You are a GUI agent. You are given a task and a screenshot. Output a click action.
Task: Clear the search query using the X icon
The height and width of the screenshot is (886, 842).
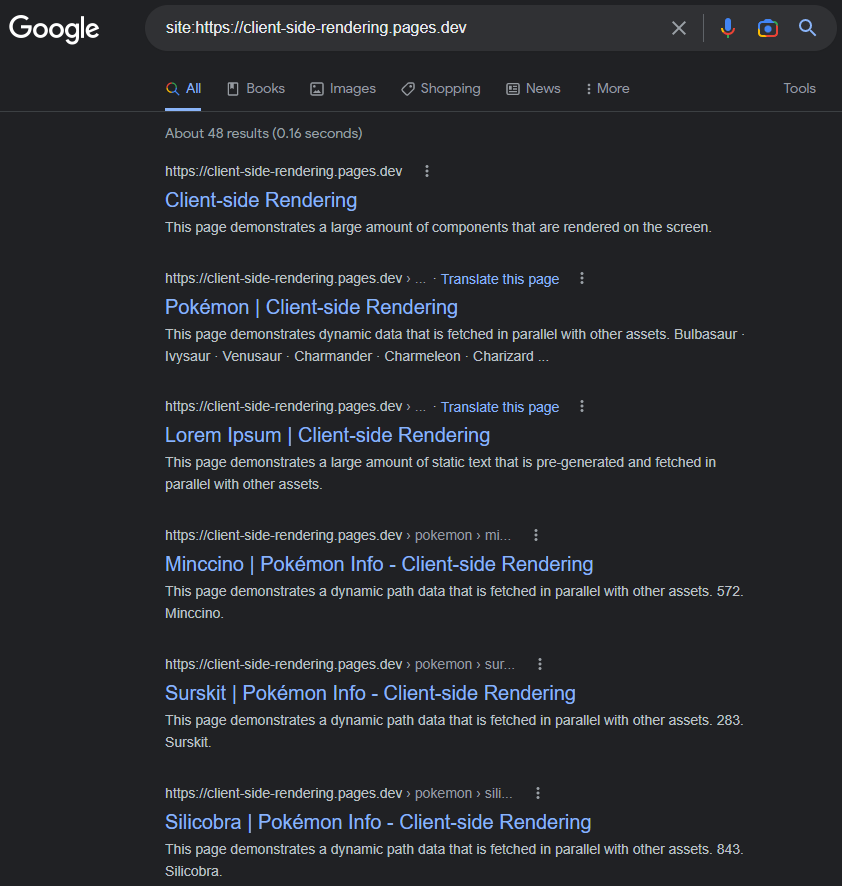click(679, 27)
